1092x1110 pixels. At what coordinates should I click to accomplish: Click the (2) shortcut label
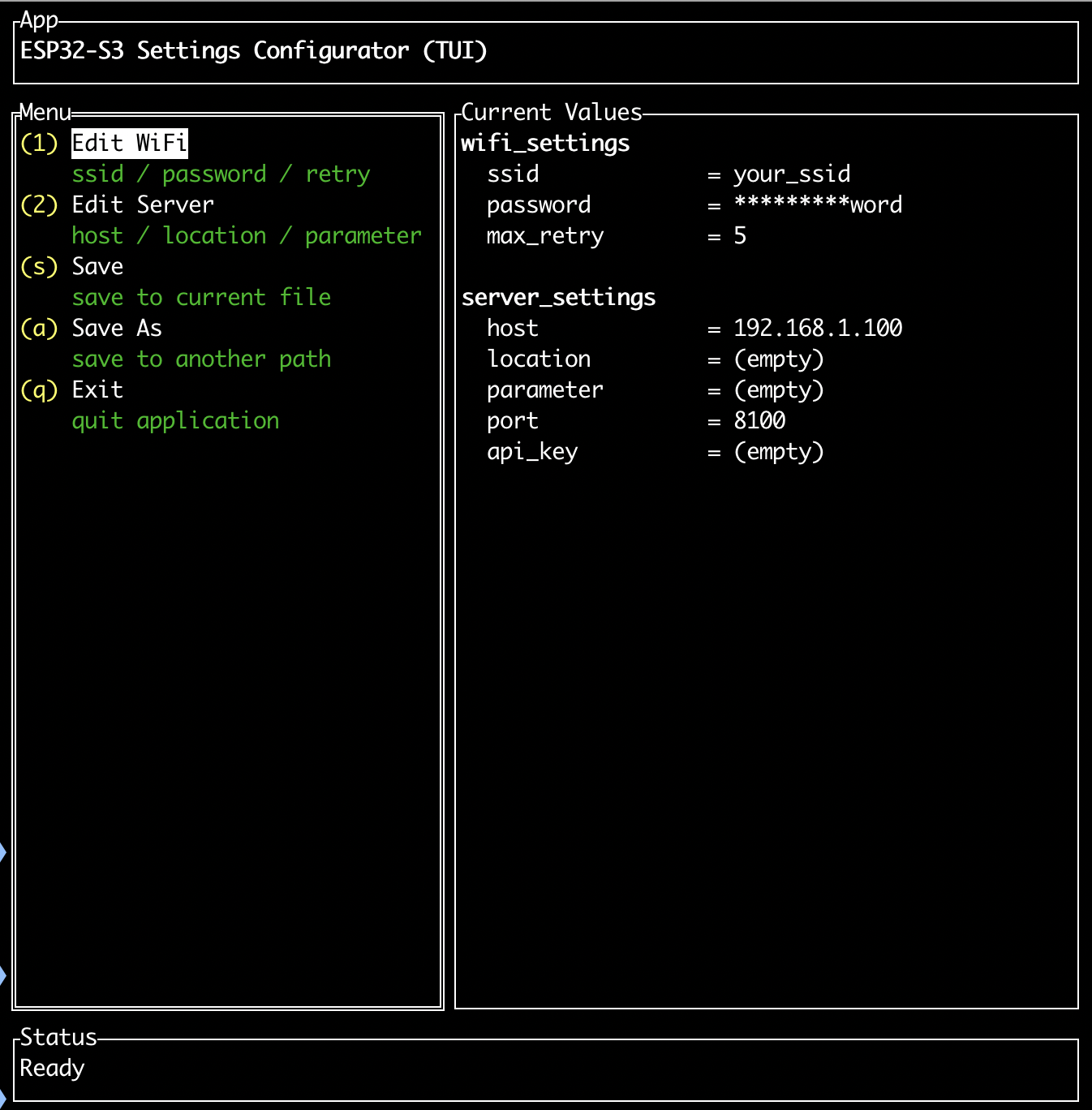coord(39,204)
